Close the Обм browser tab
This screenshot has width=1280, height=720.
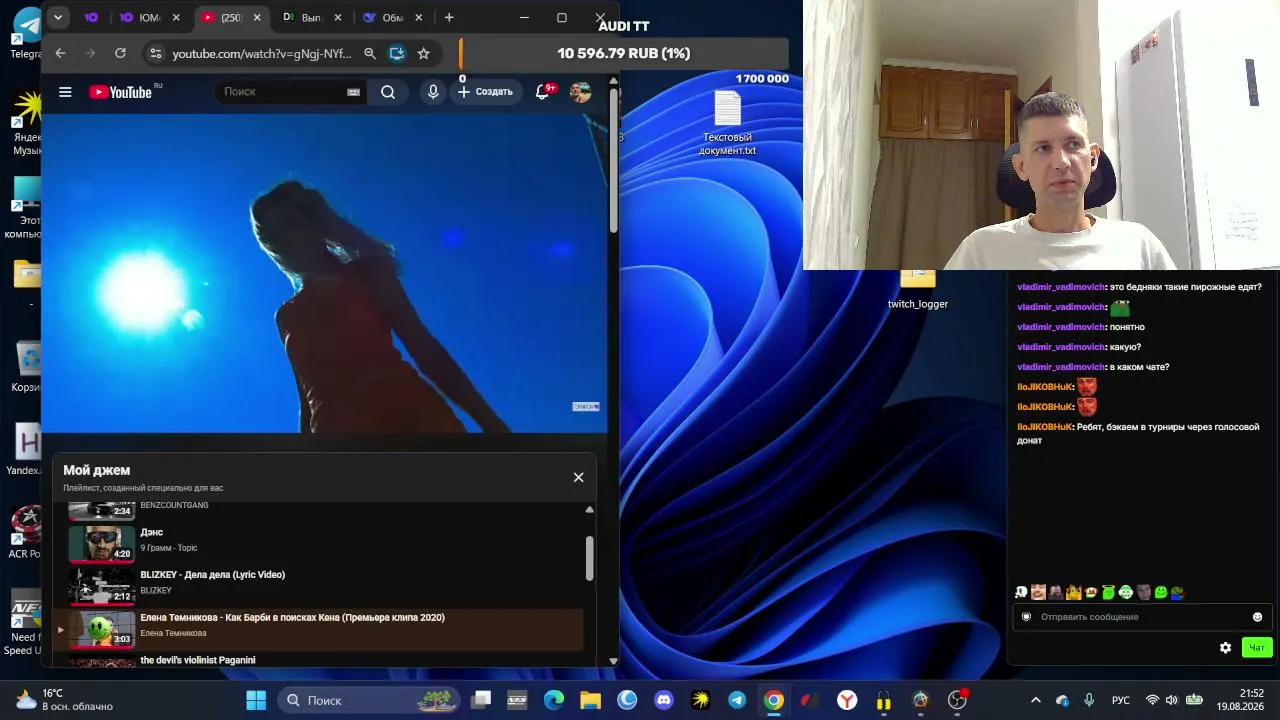tap(418, 17)
